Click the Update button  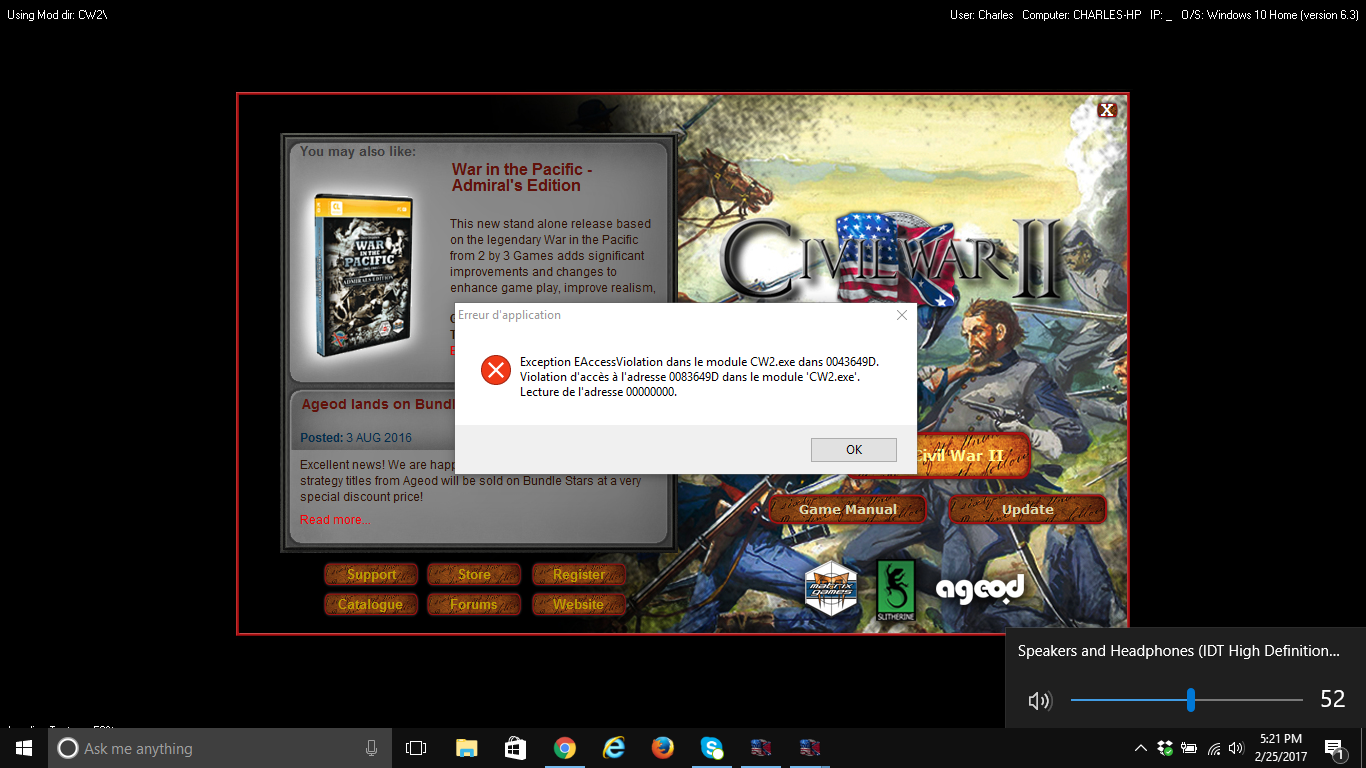pos(1027,509)
